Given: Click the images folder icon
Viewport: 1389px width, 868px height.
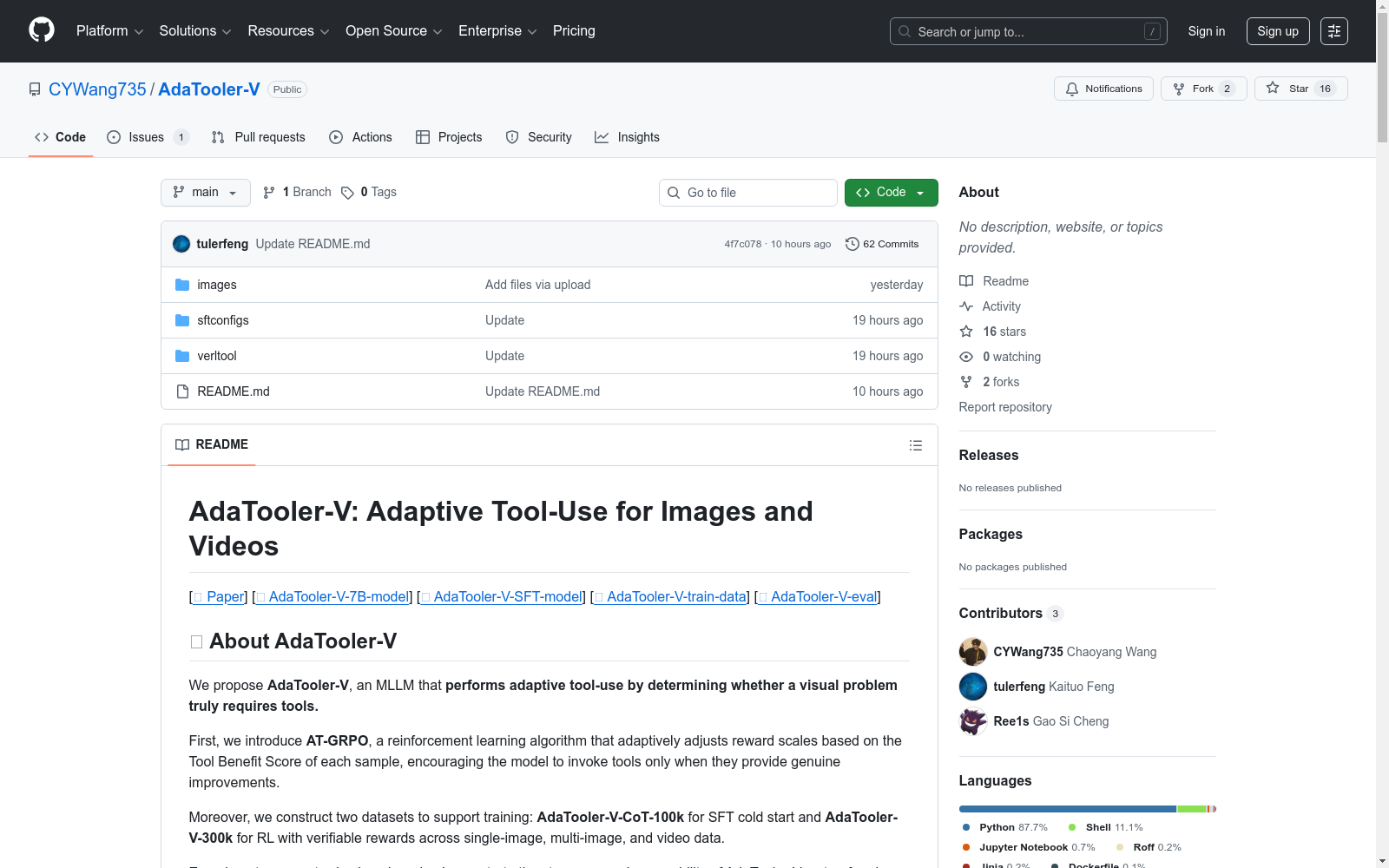Looking at the screenshot, I should pyautogui.click(x=182, y=285).
